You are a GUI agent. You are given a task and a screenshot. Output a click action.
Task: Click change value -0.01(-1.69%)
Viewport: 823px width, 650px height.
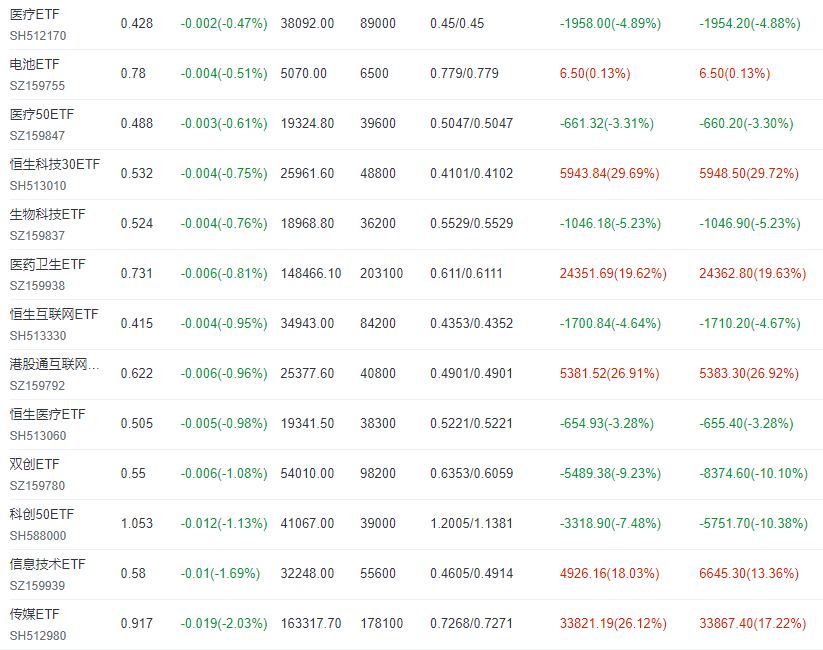pos(220,573)
